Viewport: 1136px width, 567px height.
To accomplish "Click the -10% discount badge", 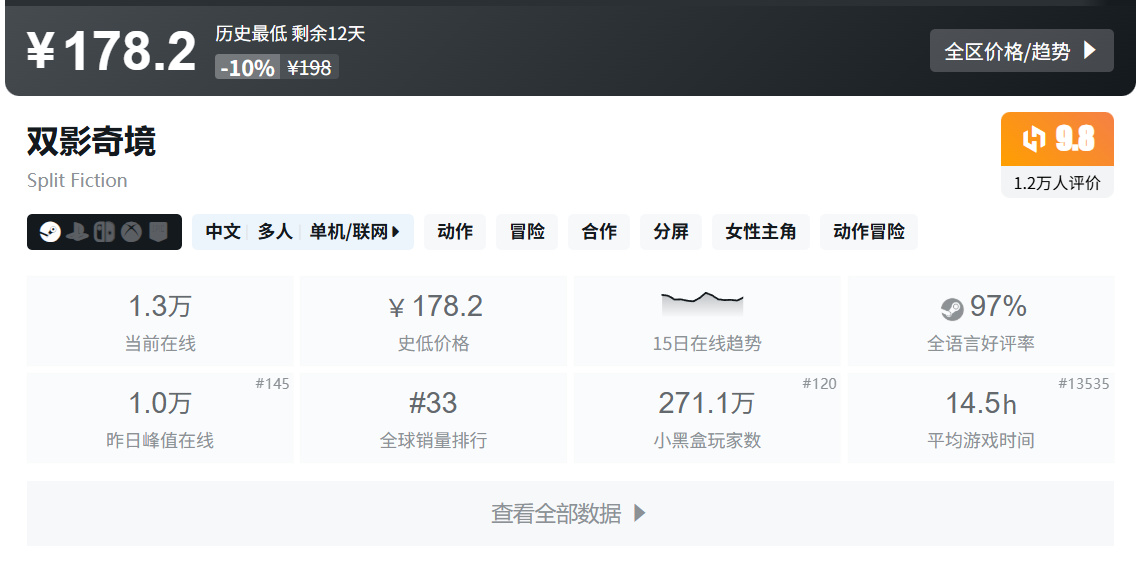I will pyautogui.click(x=248, y=67).
